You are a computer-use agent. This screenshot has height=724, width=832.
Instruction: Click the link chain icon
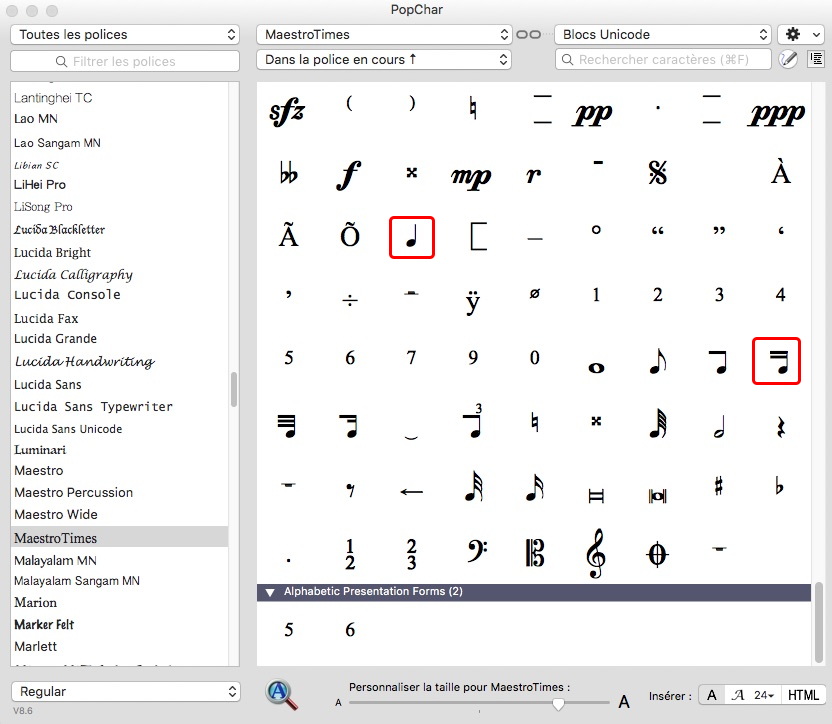(528, 34)
